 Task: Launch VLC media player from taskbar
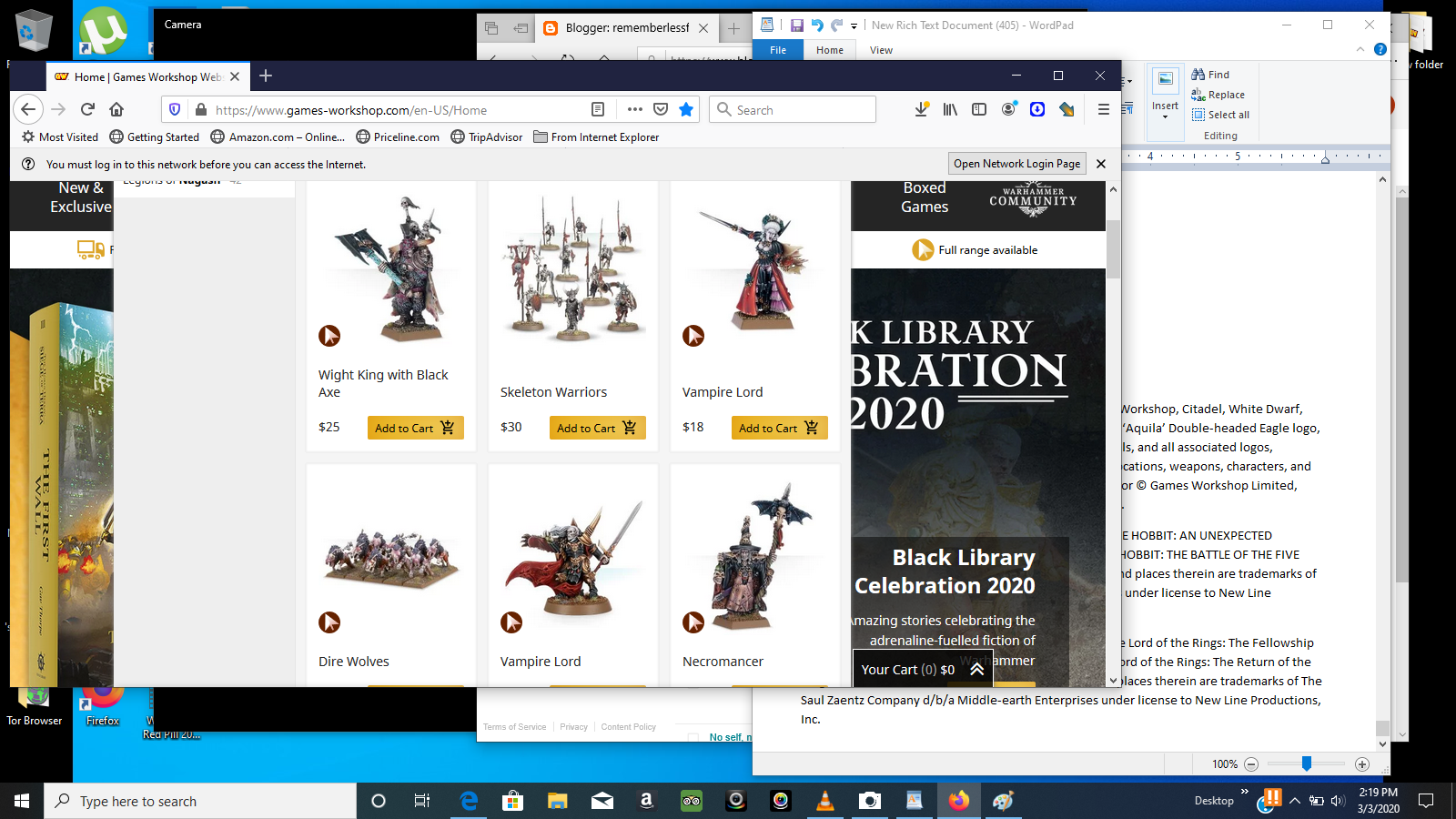click(825, 801)
